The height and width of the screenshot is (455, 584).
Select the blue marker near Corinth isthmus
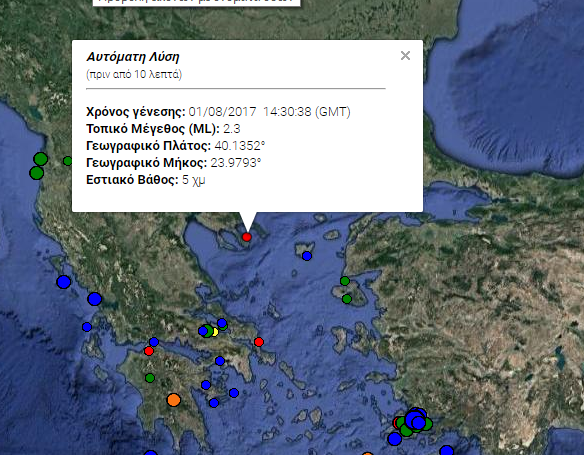(220, 361)
